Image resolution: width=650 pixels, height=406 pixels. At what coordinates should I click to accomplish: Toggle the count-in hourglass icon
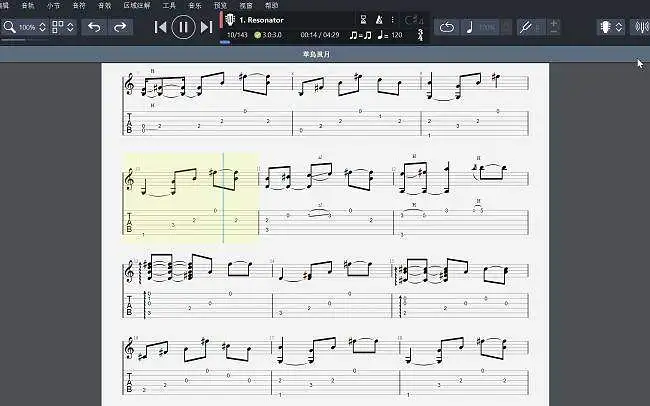pyautogui.click(x=364, y=19)
